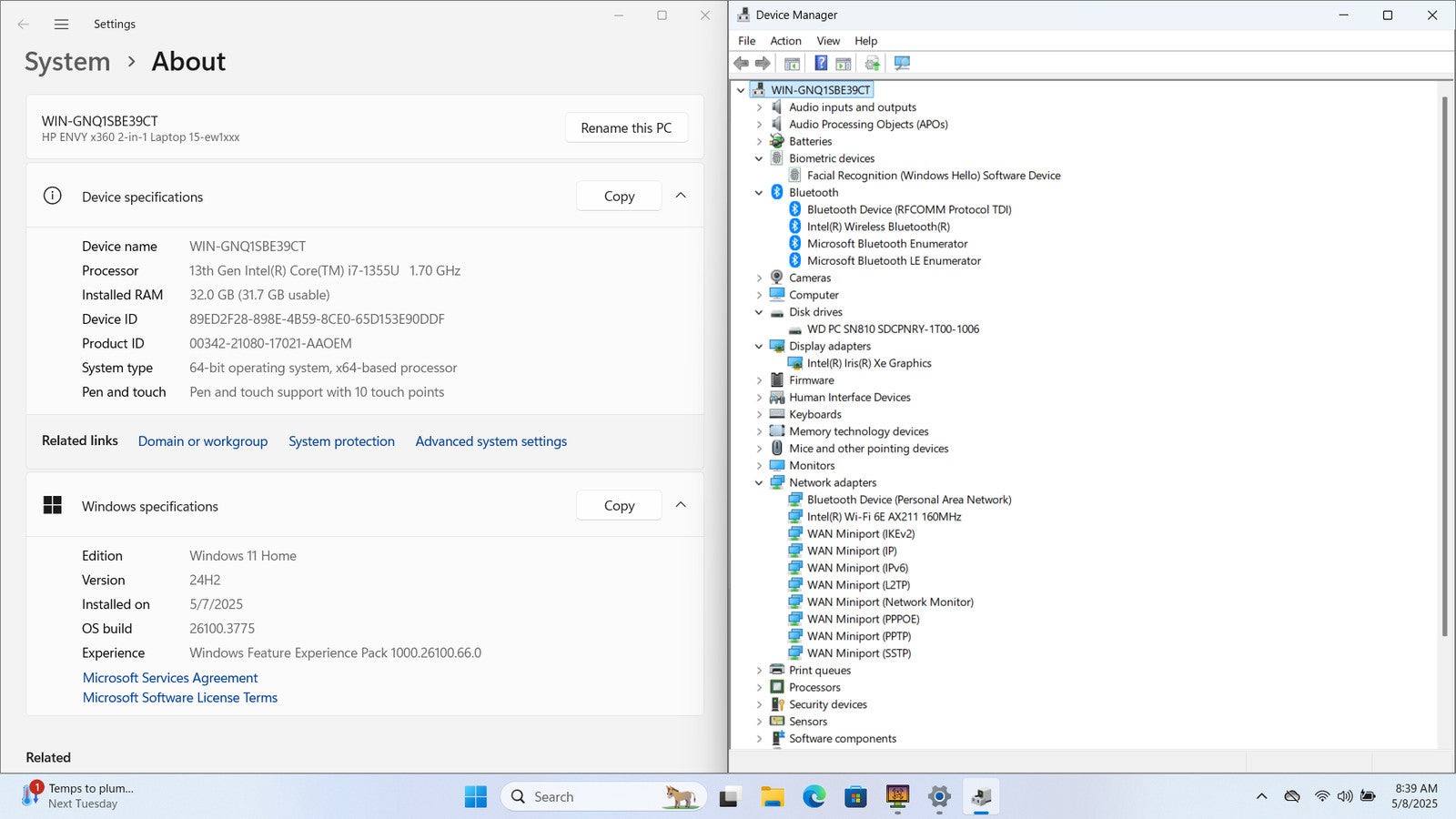Click the Back arrow in Device Manager toolbar

point(741,63)
